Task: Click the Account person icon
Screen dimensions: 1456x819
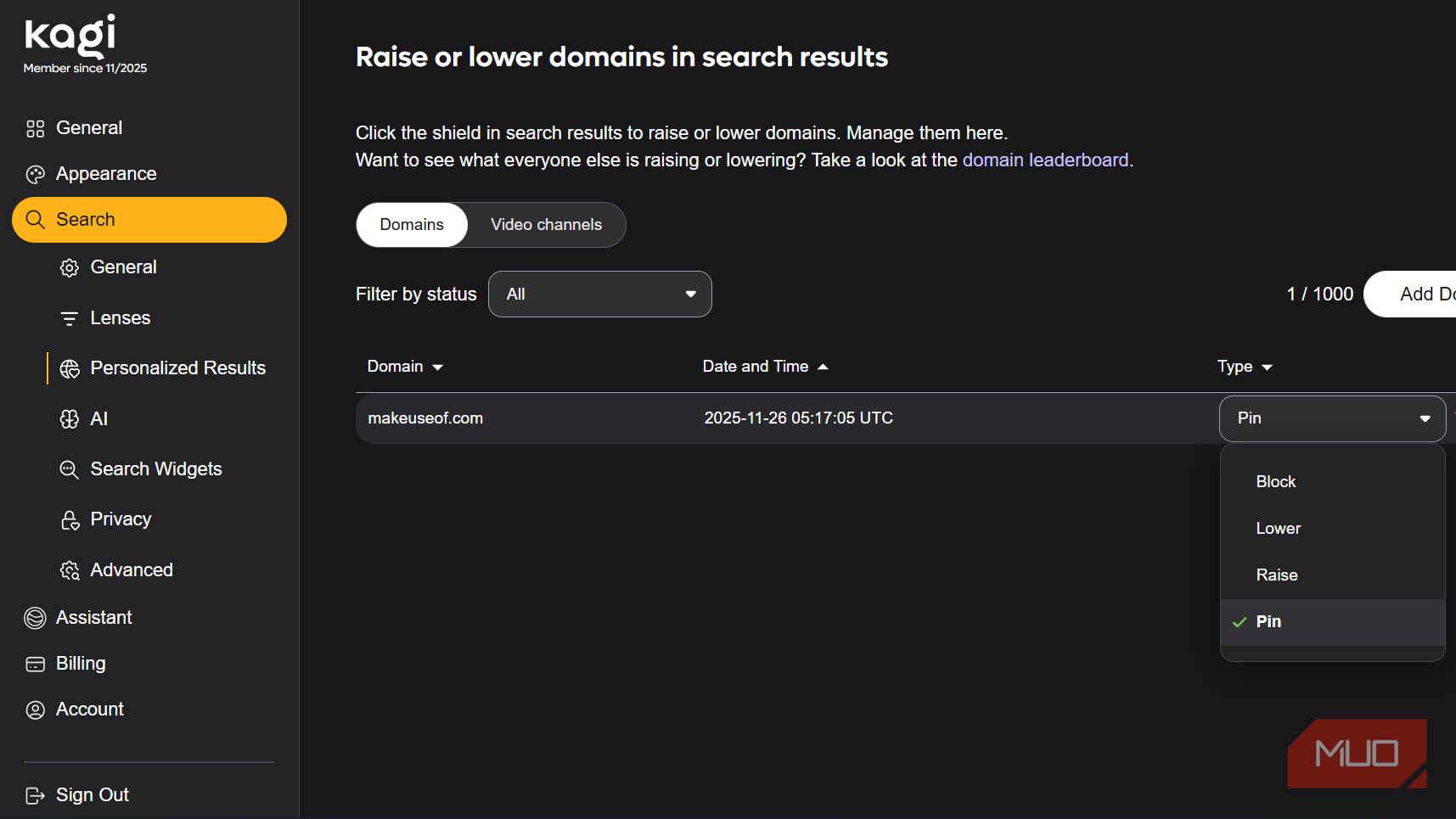Action: 36,710
